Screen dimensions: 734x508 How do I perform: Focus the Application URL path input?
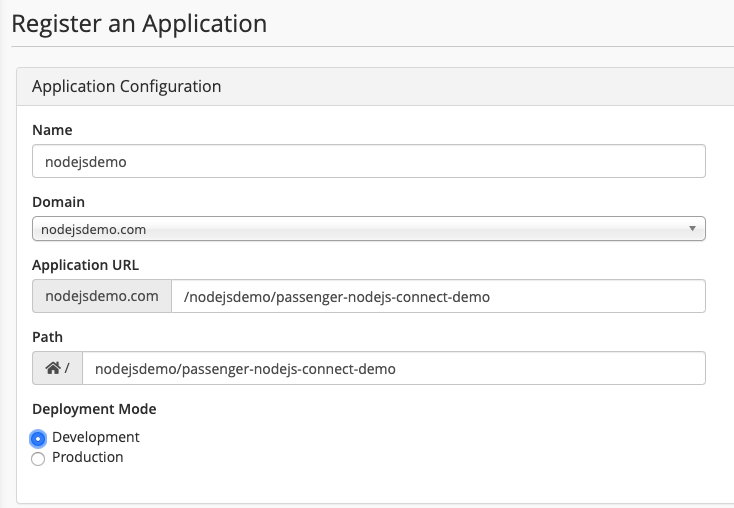coord(438,296)
